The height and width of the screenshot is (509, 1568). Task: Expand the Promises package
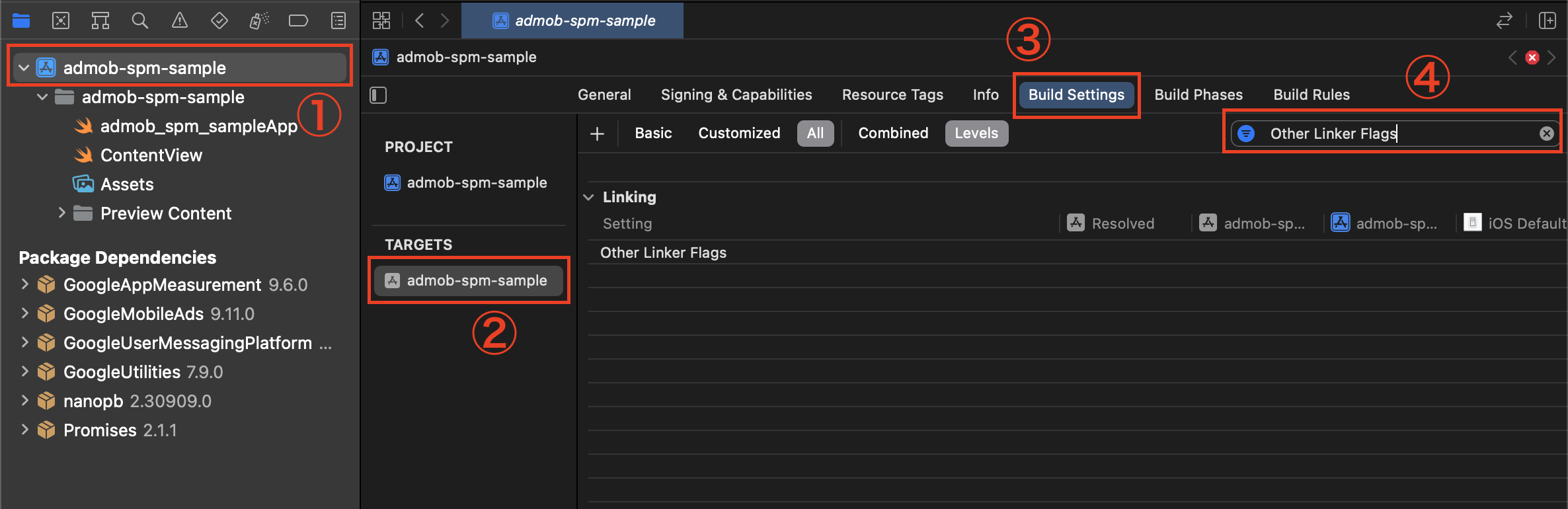click(24, 430)
